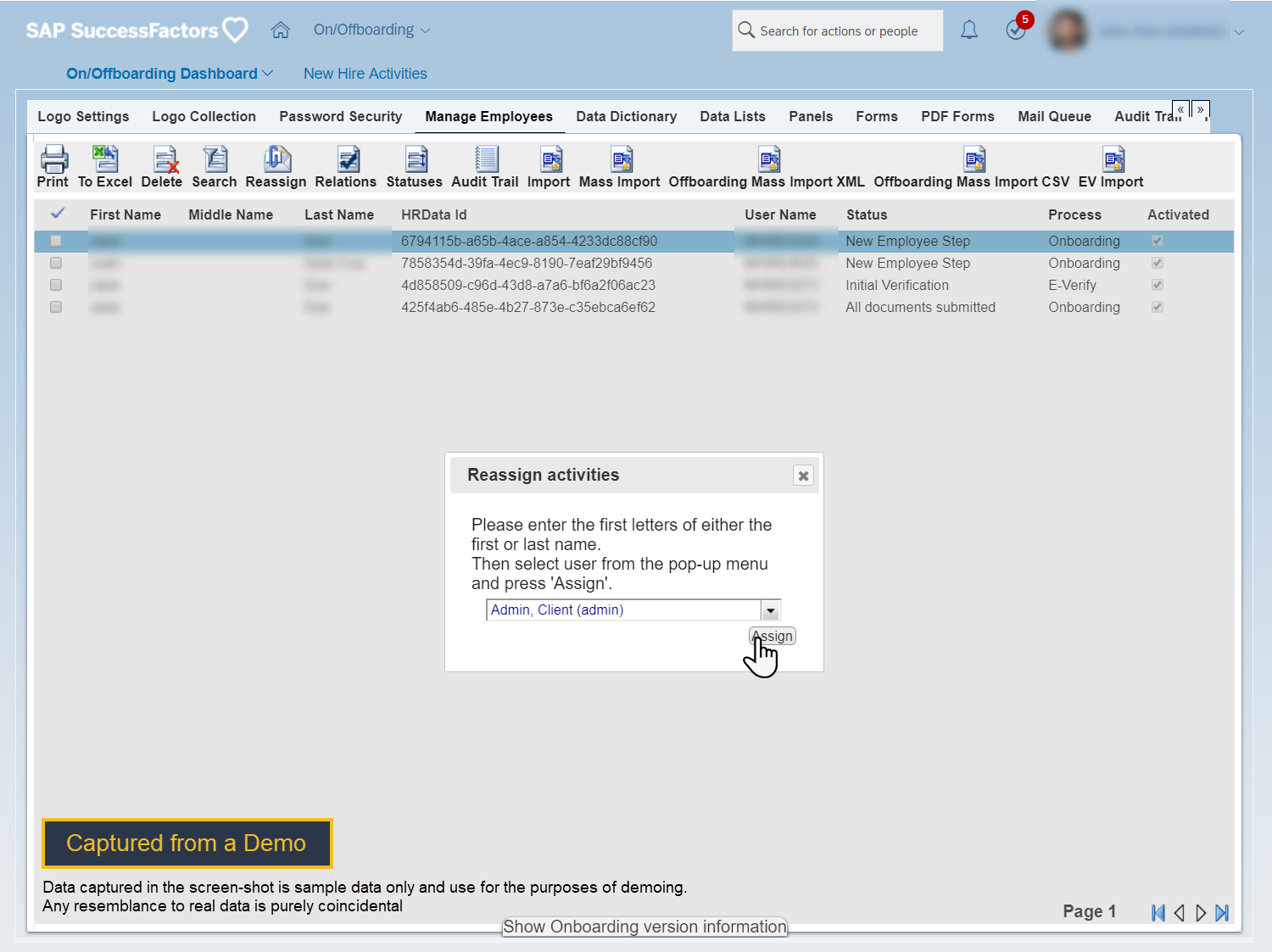Click the user profile avatar

click(x=1068, y=31)
